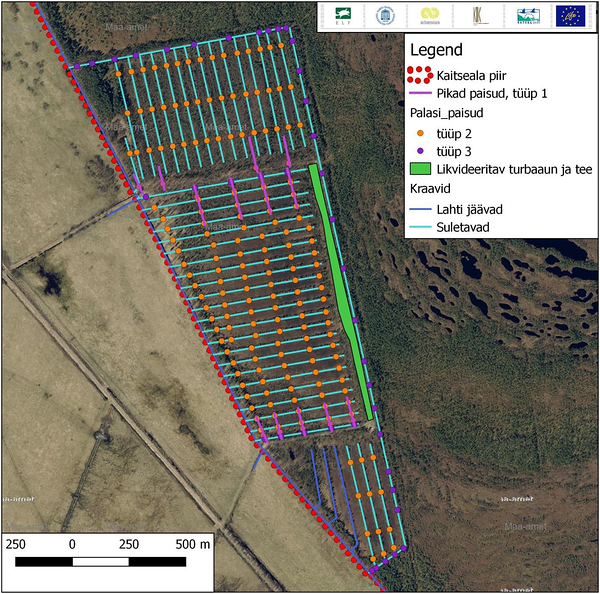Click the ELF logo in the header
This screenshot has width=600, height=594.
344,16
